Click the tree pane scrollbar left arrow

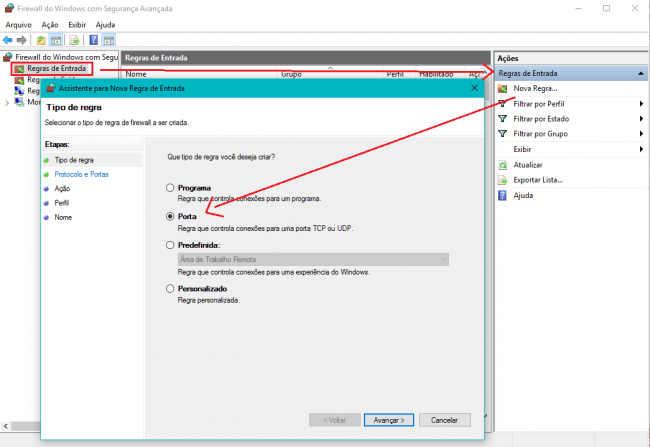(x=6, y=426)
